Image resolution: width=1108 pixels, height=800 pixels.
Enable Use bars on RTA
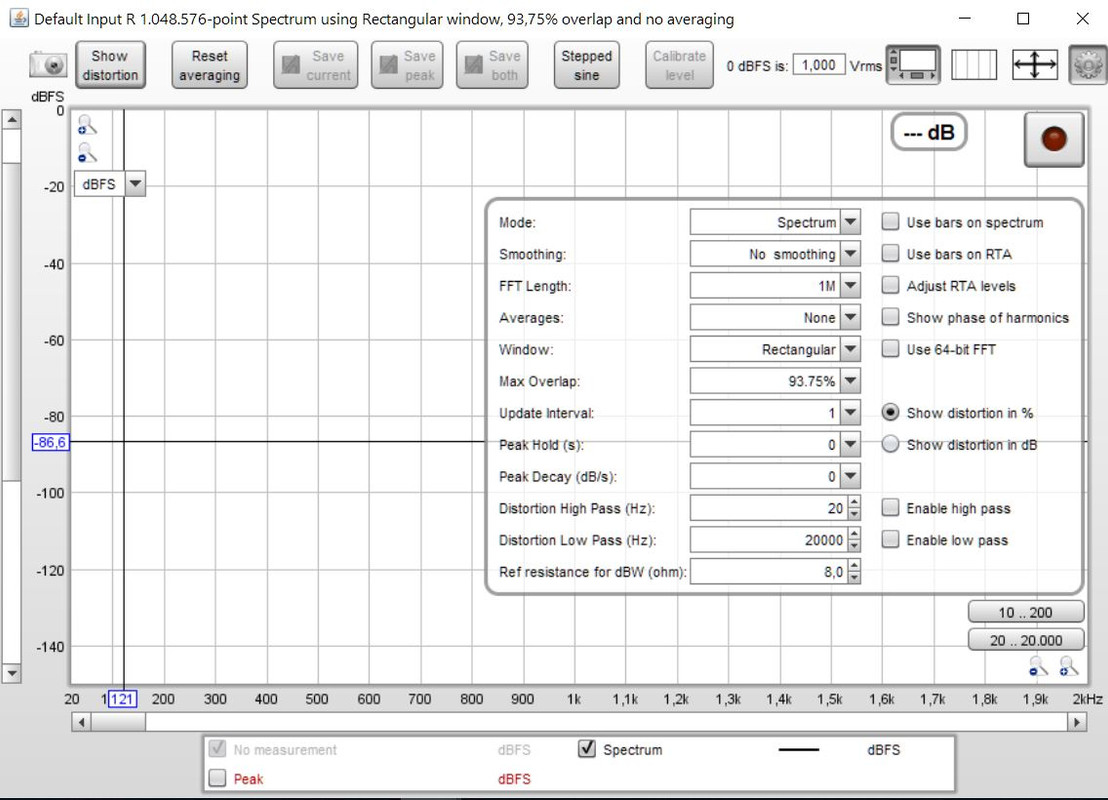point(890,254)
